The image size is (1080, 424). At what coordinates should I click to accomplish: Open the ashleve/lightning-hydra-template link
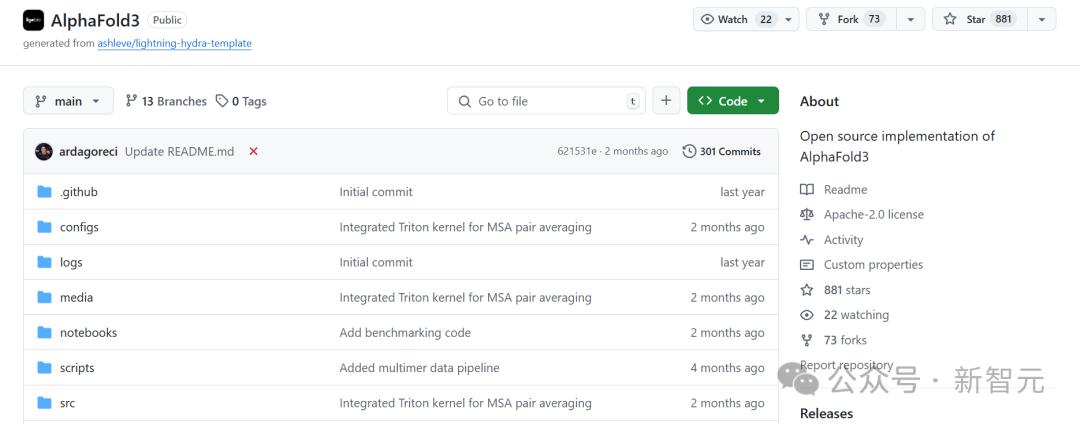tap(174, 44)
